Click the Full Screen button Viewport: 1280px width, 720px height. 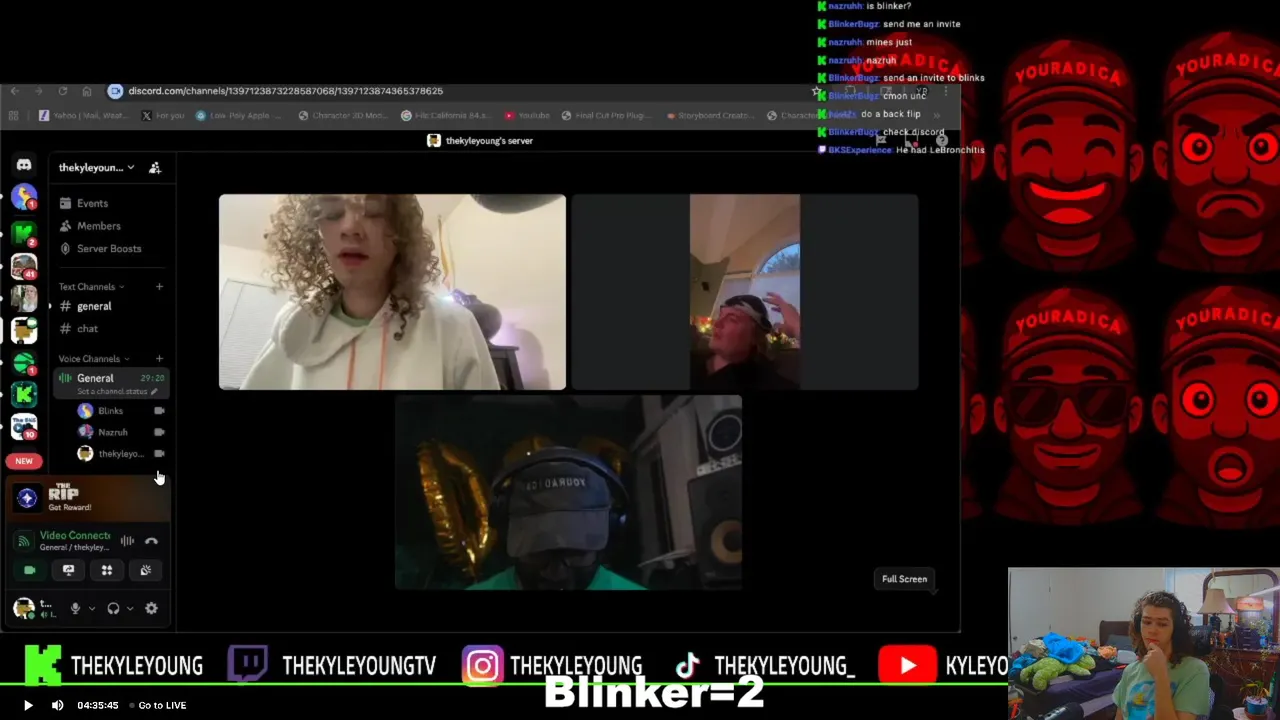point(904,579)
